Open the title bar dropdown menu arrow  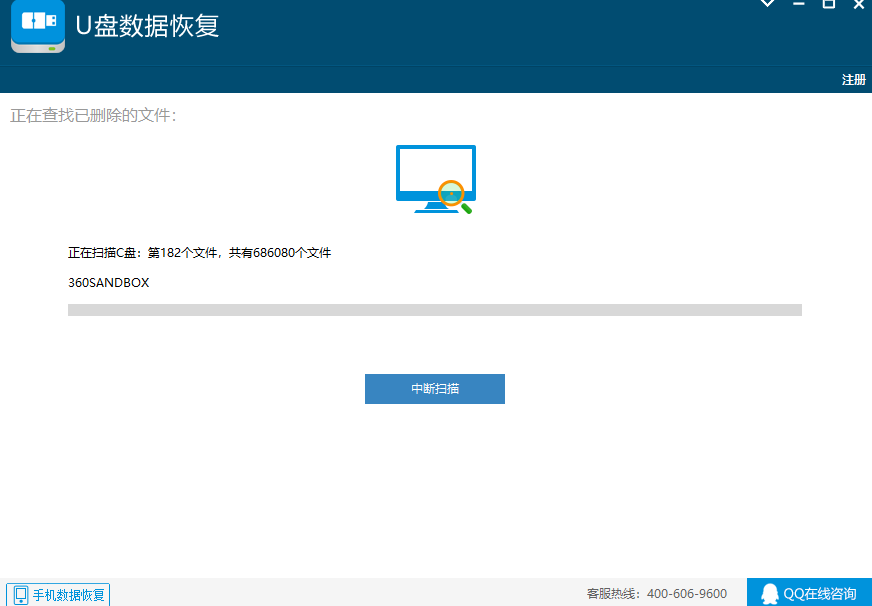[x=767, y=4]
